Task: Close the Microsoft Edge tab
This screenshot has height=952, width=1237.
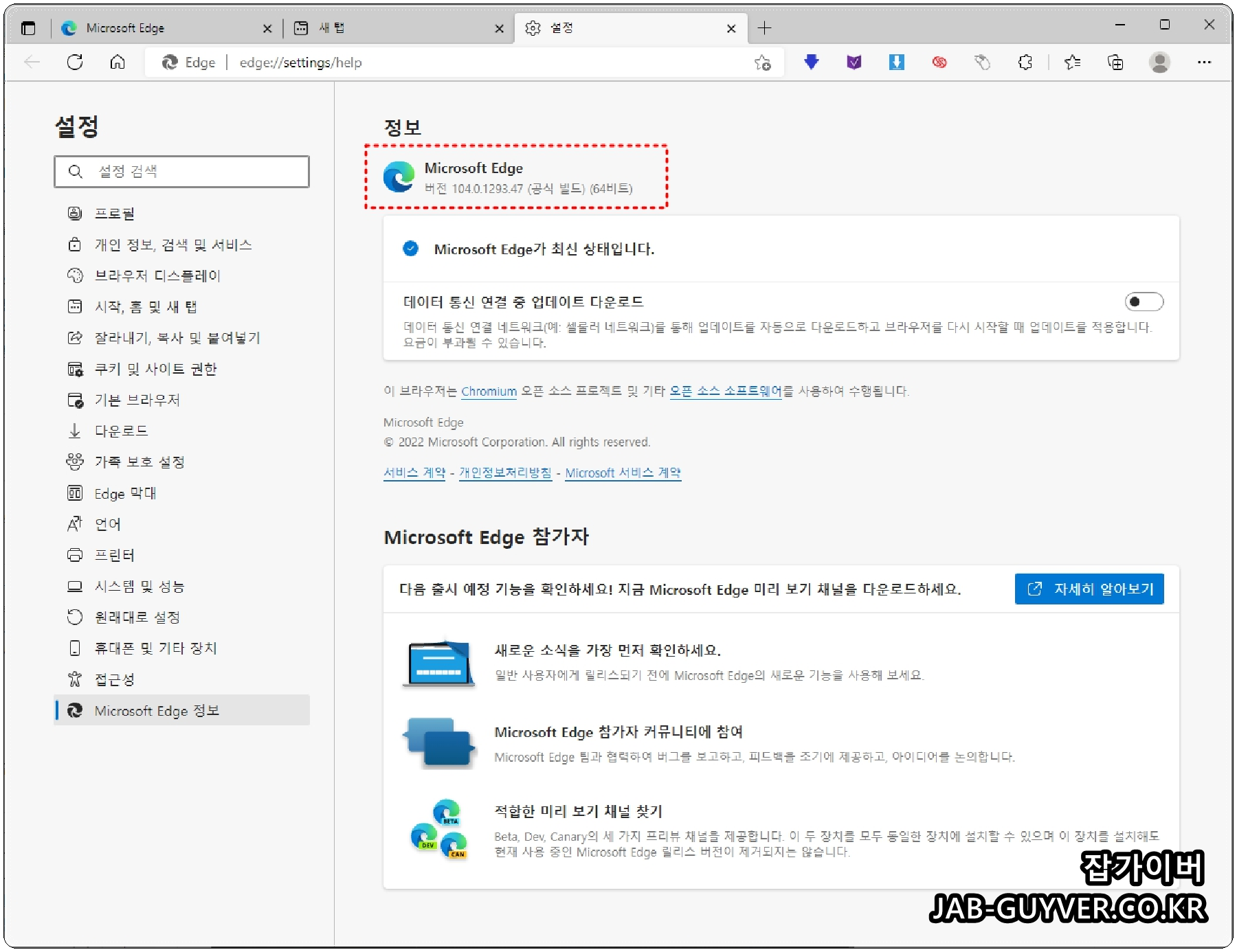Action: pos(267,28)
